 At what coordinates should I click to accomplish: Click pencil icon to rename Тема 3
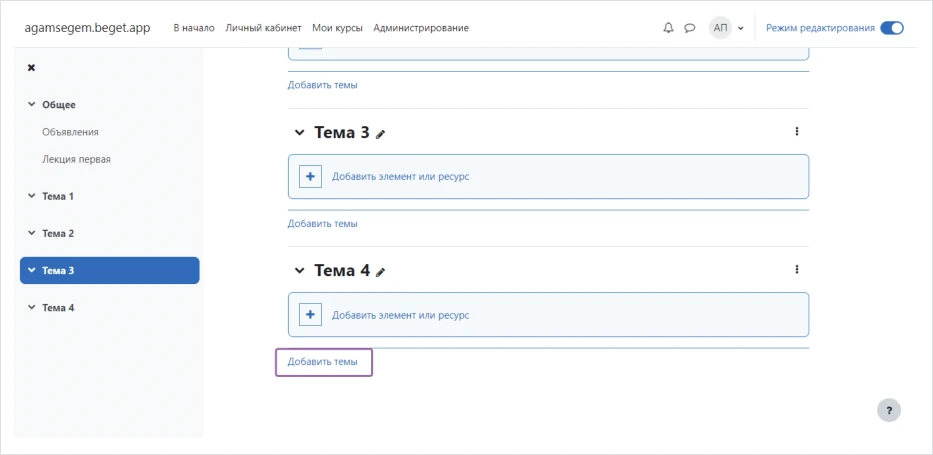click(x=380, y=134)
